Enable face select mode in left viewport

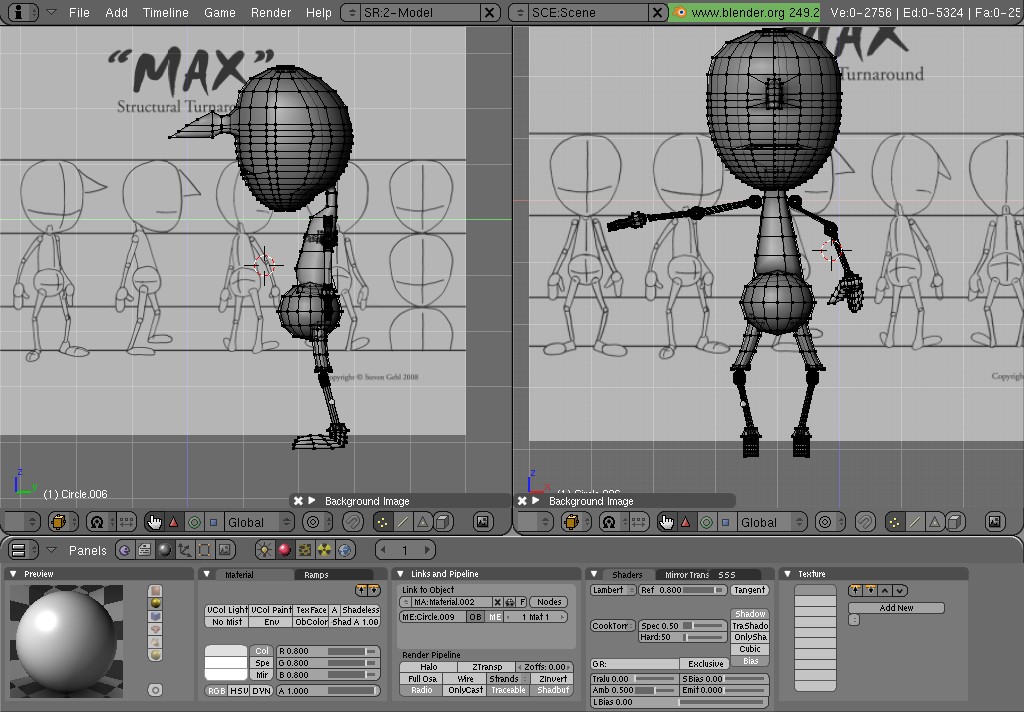[423, 522]
